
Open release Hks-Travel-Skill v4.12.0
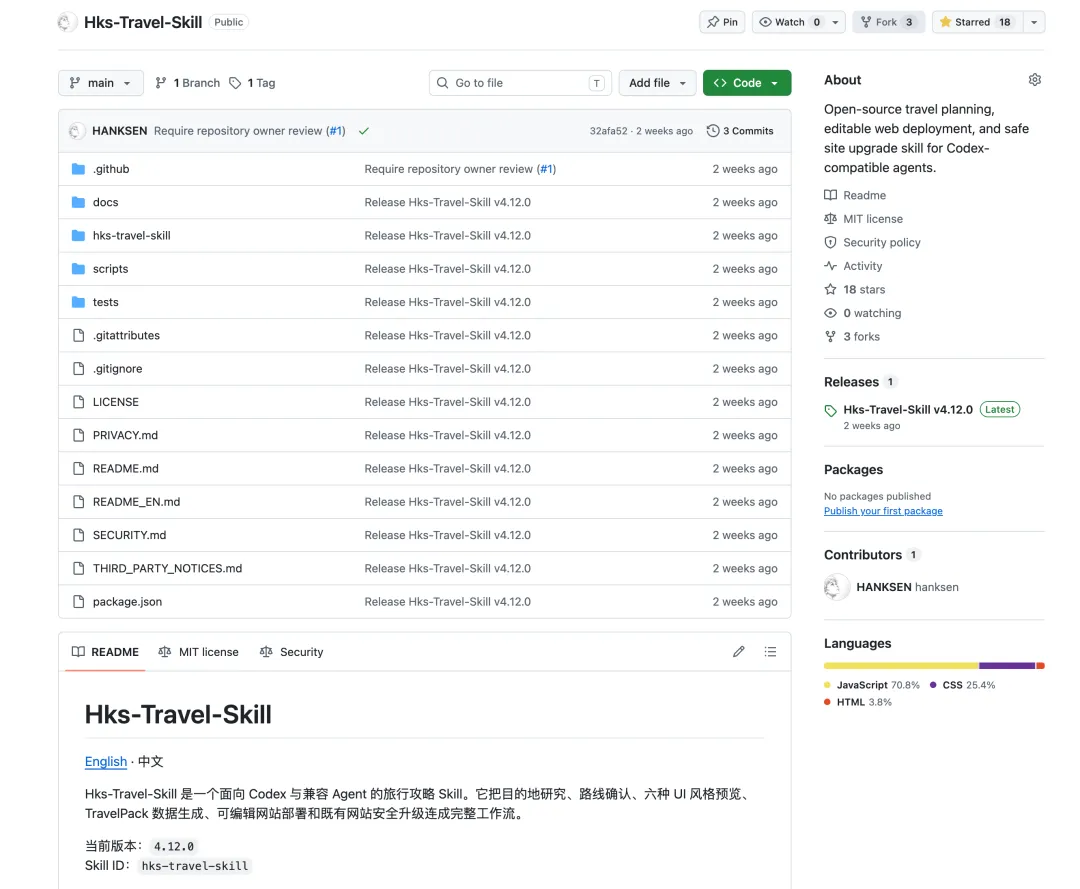point(908,409)
